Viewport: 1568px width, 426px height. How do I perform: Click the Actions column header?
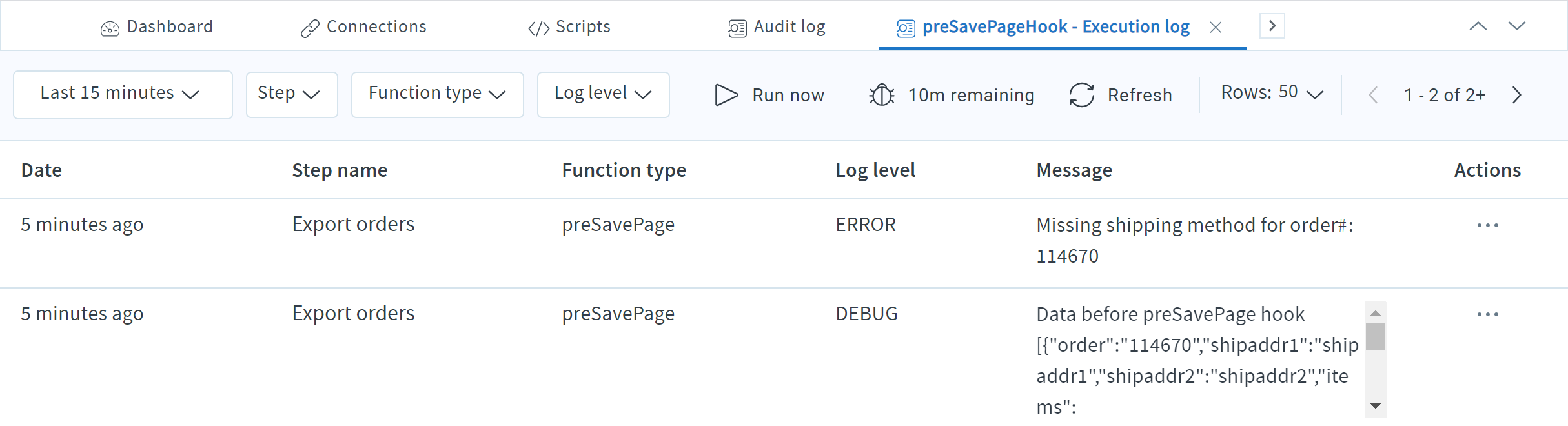(x=1487, y=170)
